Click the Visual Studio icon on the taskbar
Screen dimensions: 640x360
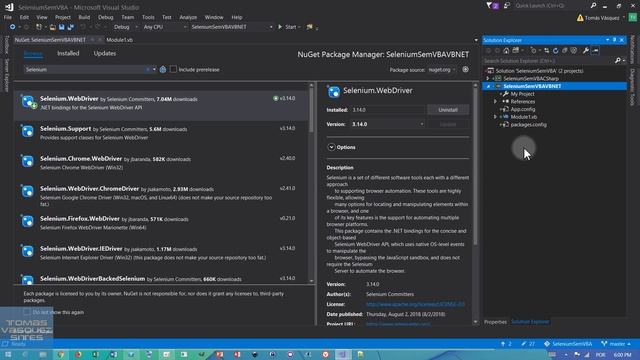pyautogui.click(x=343, y=354)
